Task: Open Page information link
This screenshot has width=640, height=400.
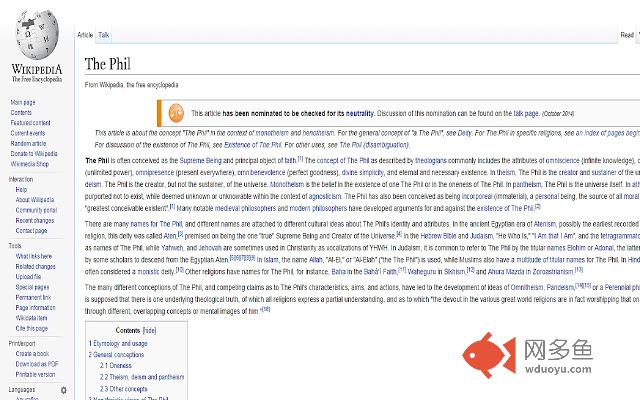Action: 36,307
